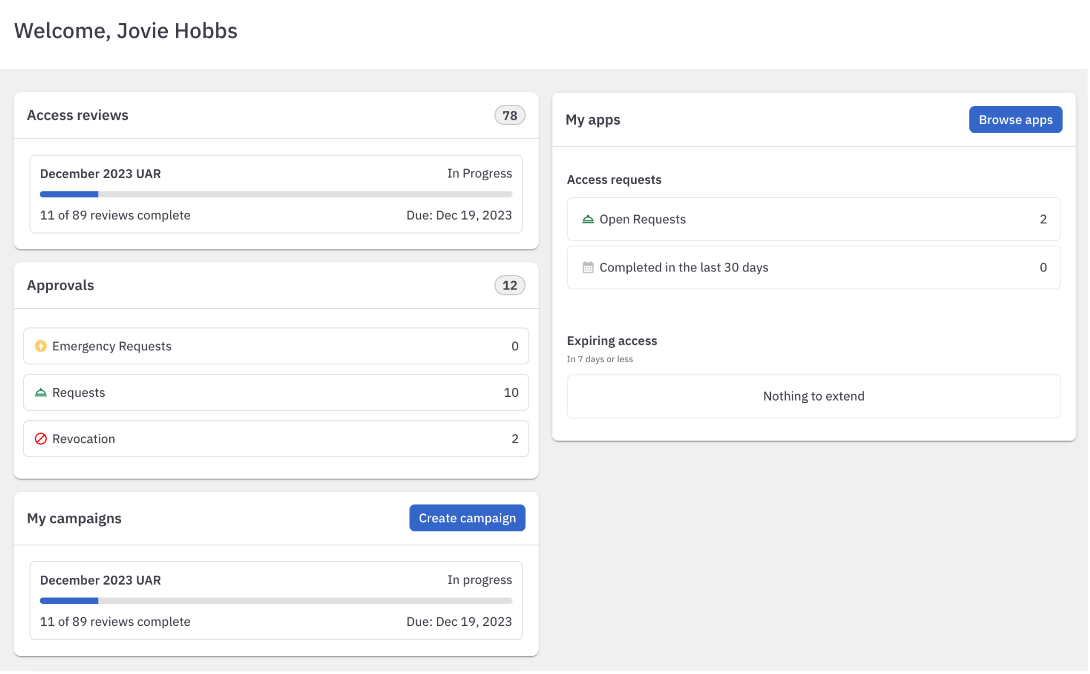Open the Browse apps button
Screen dimensions: 1090x674
(1015, 120)
